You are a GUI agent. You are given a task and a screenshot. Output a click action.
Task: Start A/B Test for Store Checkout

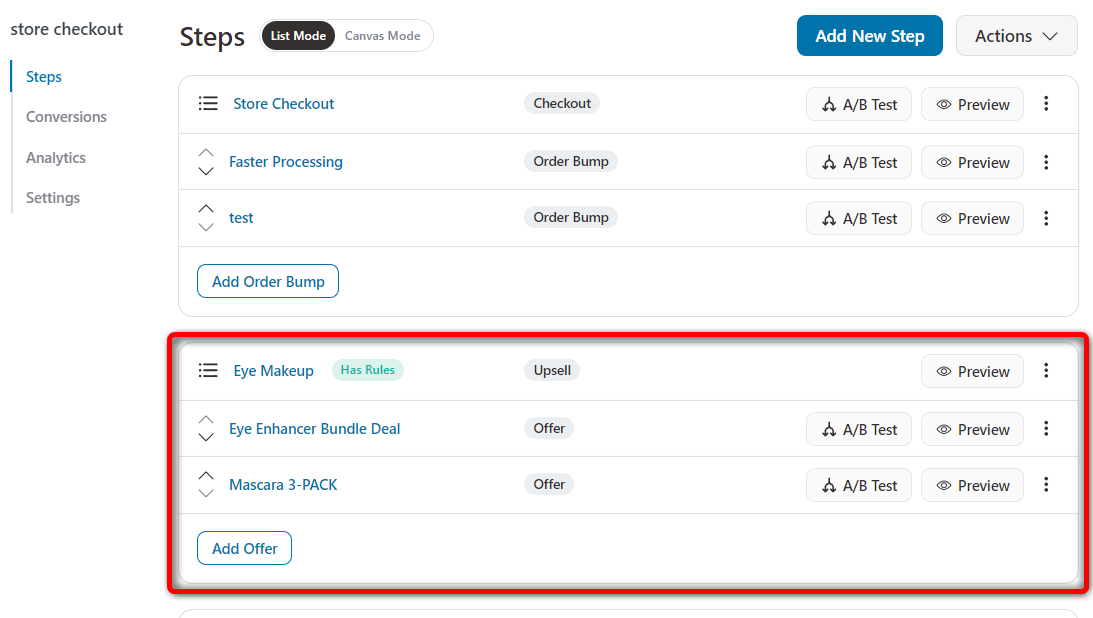click(859, 105)
